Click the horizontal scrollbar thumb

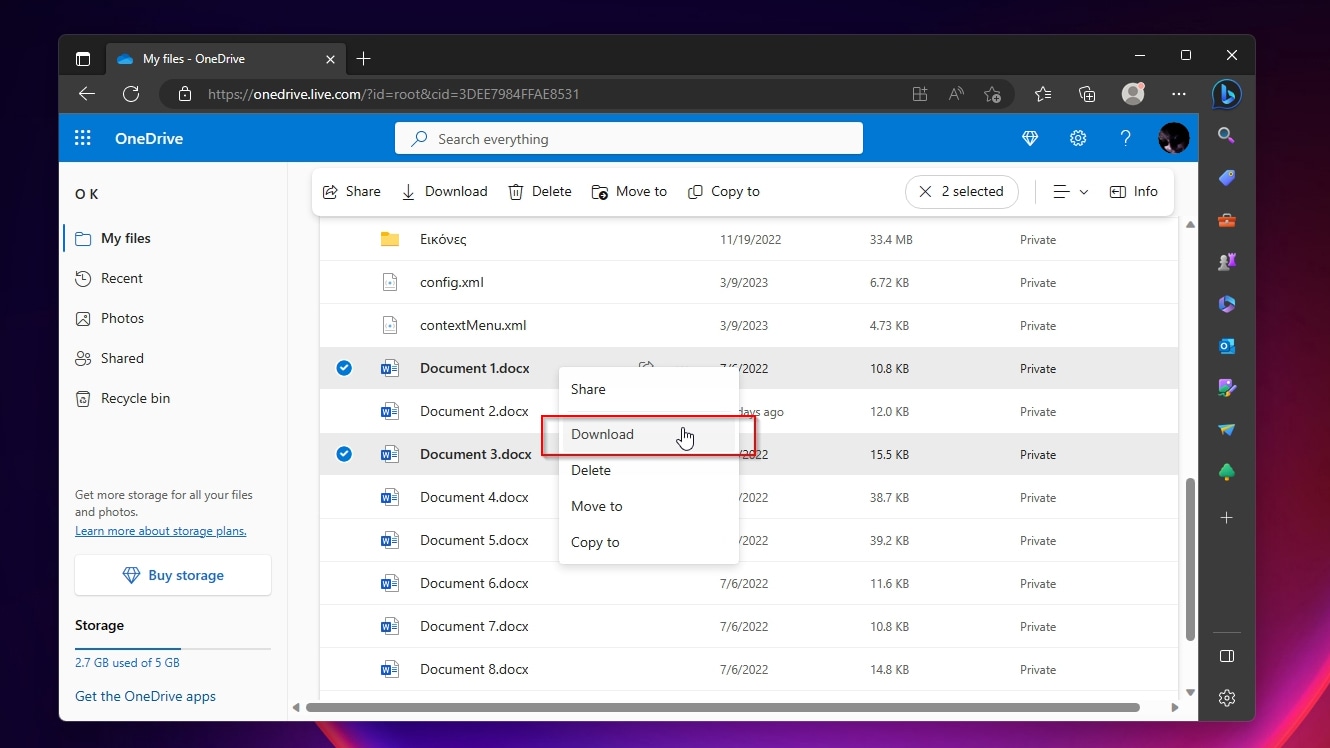[x=723, y=707]
